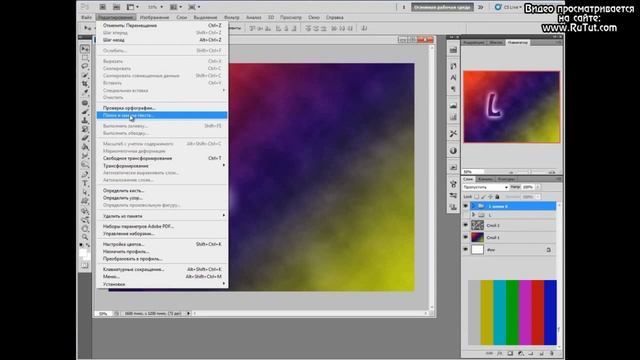The height and width of the screenshot is (360, 640).
Task: Select the Clone Stamp tool
Action: click(85, 120)
